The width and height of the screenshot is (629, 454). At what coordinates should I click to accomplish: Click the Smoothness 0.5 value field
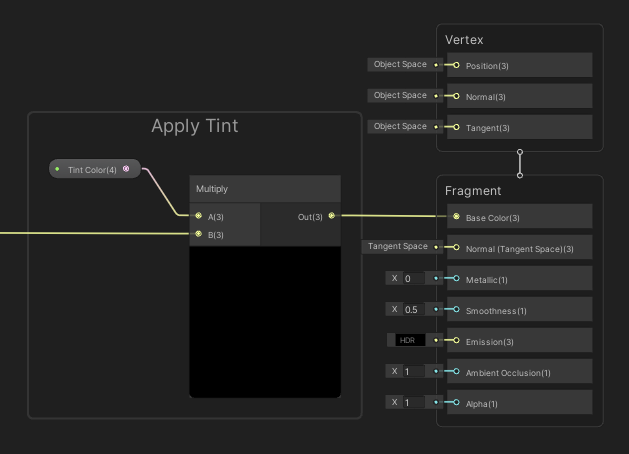[x=414, y=309]
